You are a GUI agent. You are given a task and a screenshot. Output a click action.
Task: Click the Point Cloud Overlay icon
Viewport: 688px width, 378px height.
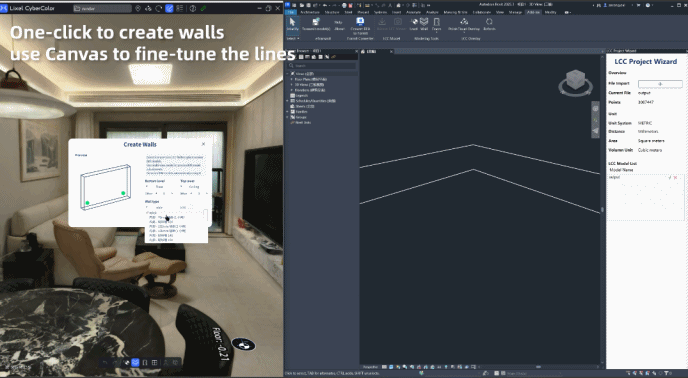tap(464, 24)
